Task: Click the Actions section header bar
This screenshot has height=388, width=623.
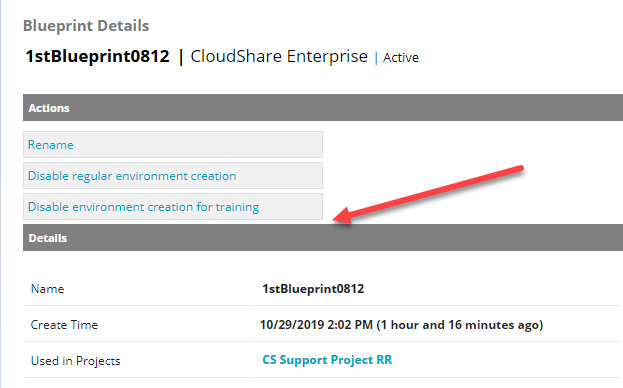Action: [x=323, y=108]
